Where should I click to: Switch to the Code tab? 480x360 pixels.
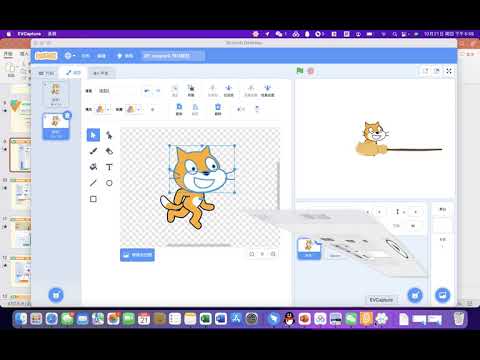pos(46,73)
